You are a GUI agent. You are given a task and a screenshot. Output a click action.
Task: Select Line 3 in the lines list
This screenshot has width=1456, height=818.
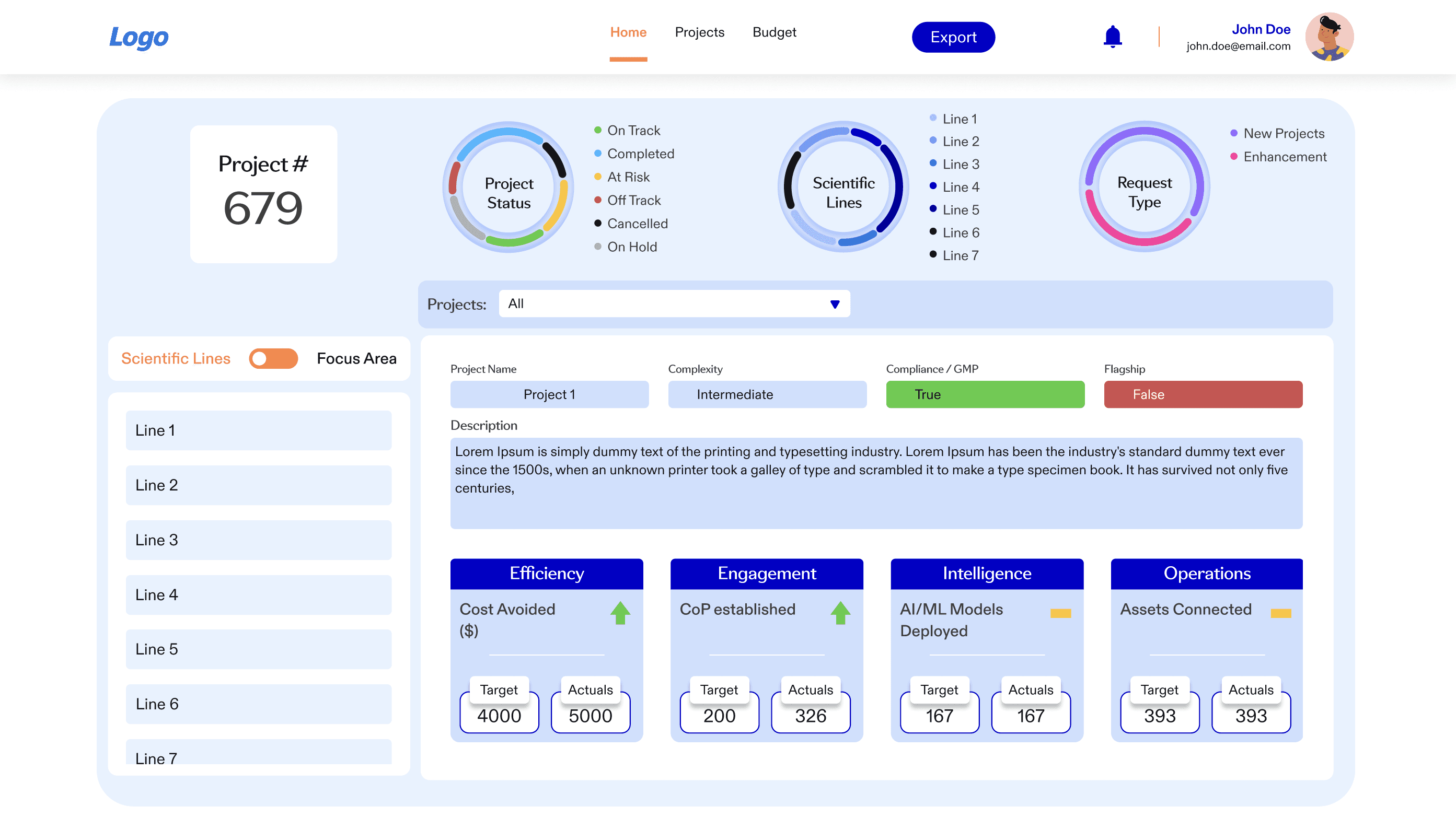pyautogui.click(x=258, y=540)
